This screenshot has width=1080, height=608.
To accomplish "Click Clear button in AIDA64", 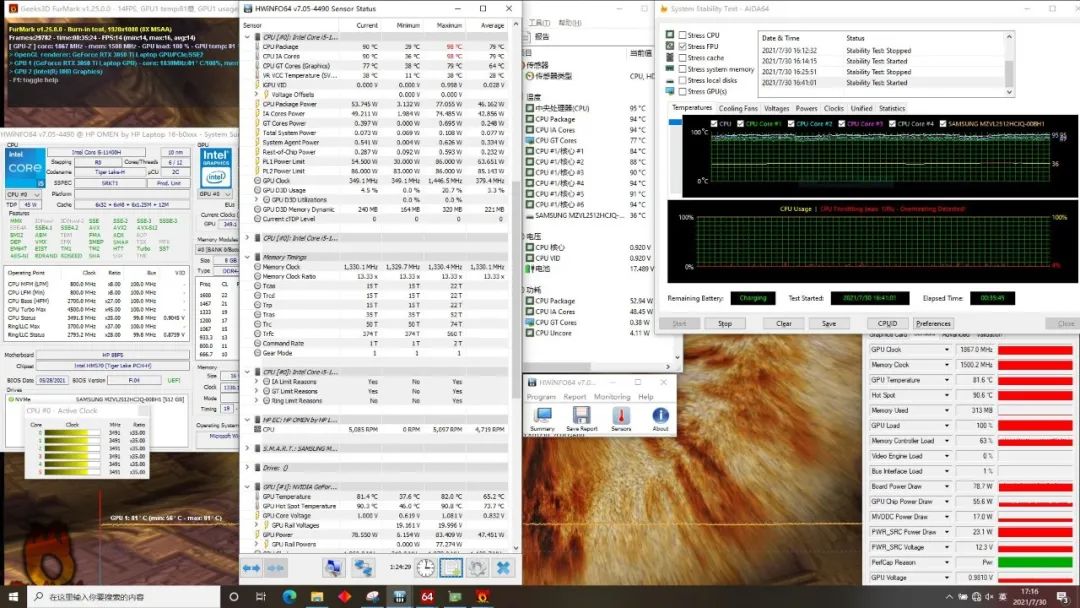I will coord(784,324).
